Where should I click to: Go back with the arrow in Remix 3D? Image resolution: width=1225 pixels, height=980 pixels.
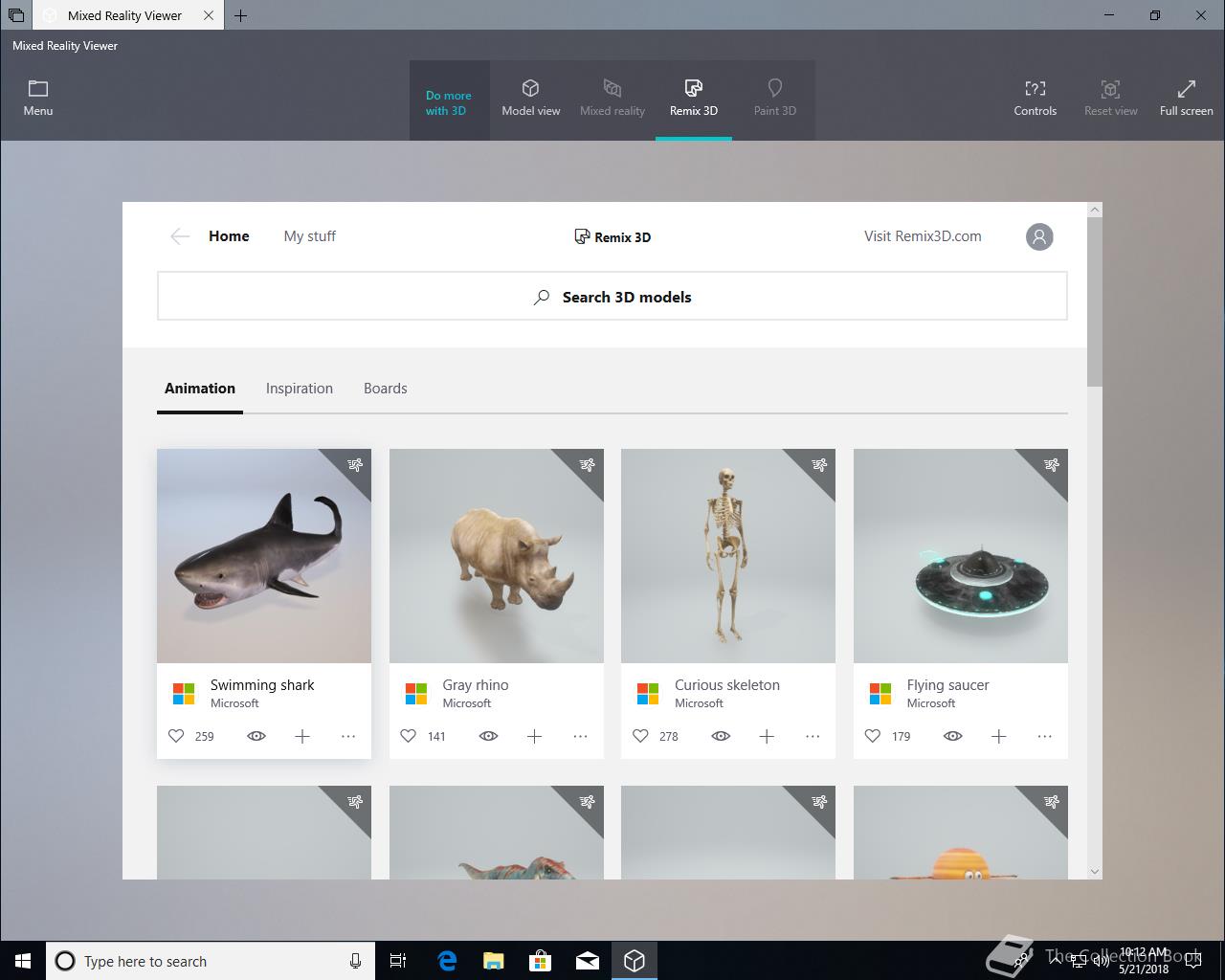point(180,236)
